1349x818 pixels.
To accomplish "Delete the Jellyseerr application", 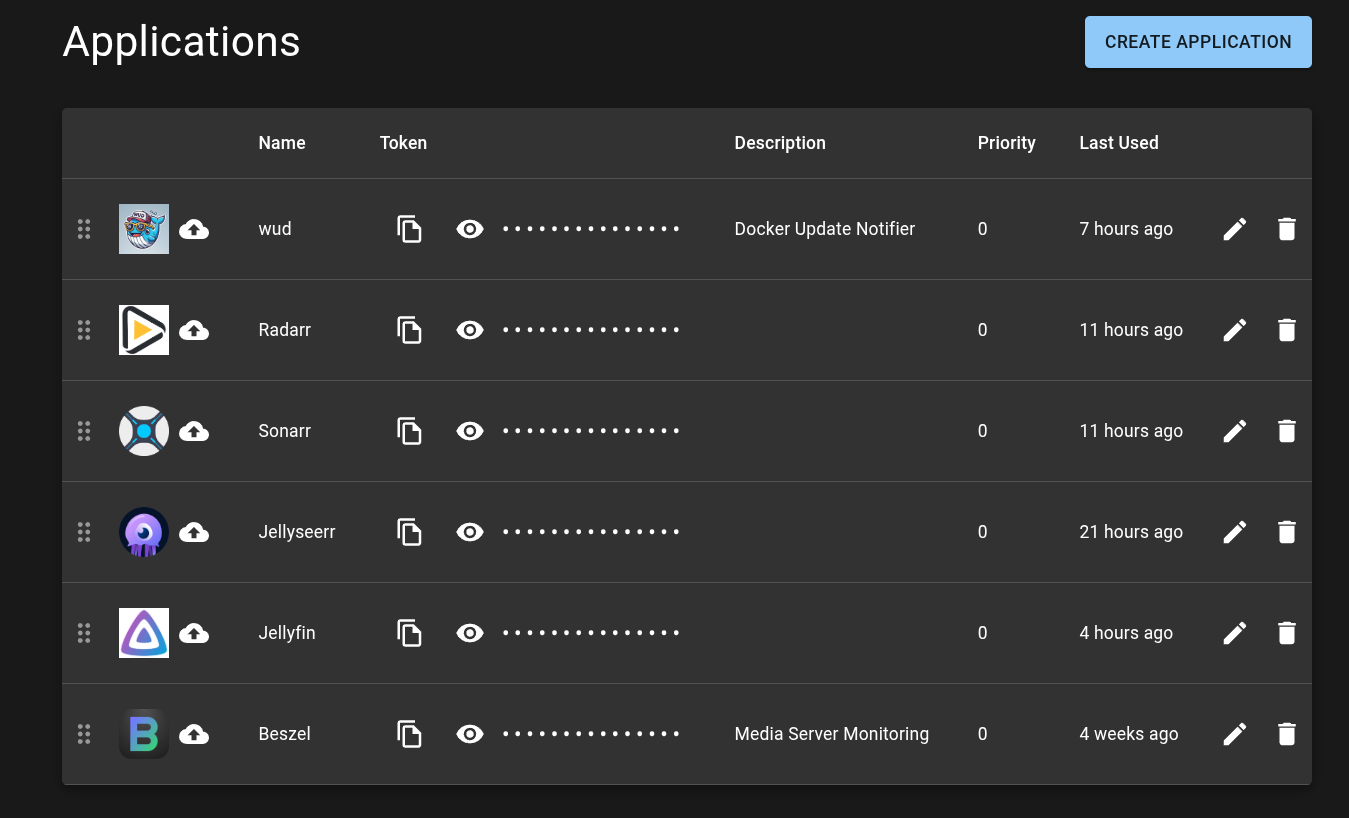I will pyautogui.click(x=1287, y=532).
